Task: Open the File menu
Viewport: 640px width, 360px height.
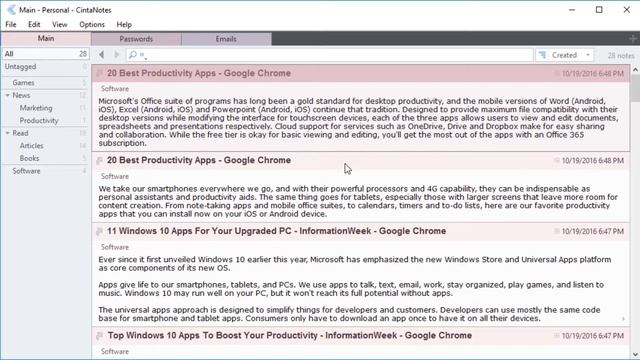Action: pyautogui.click(x=11, y=24)
